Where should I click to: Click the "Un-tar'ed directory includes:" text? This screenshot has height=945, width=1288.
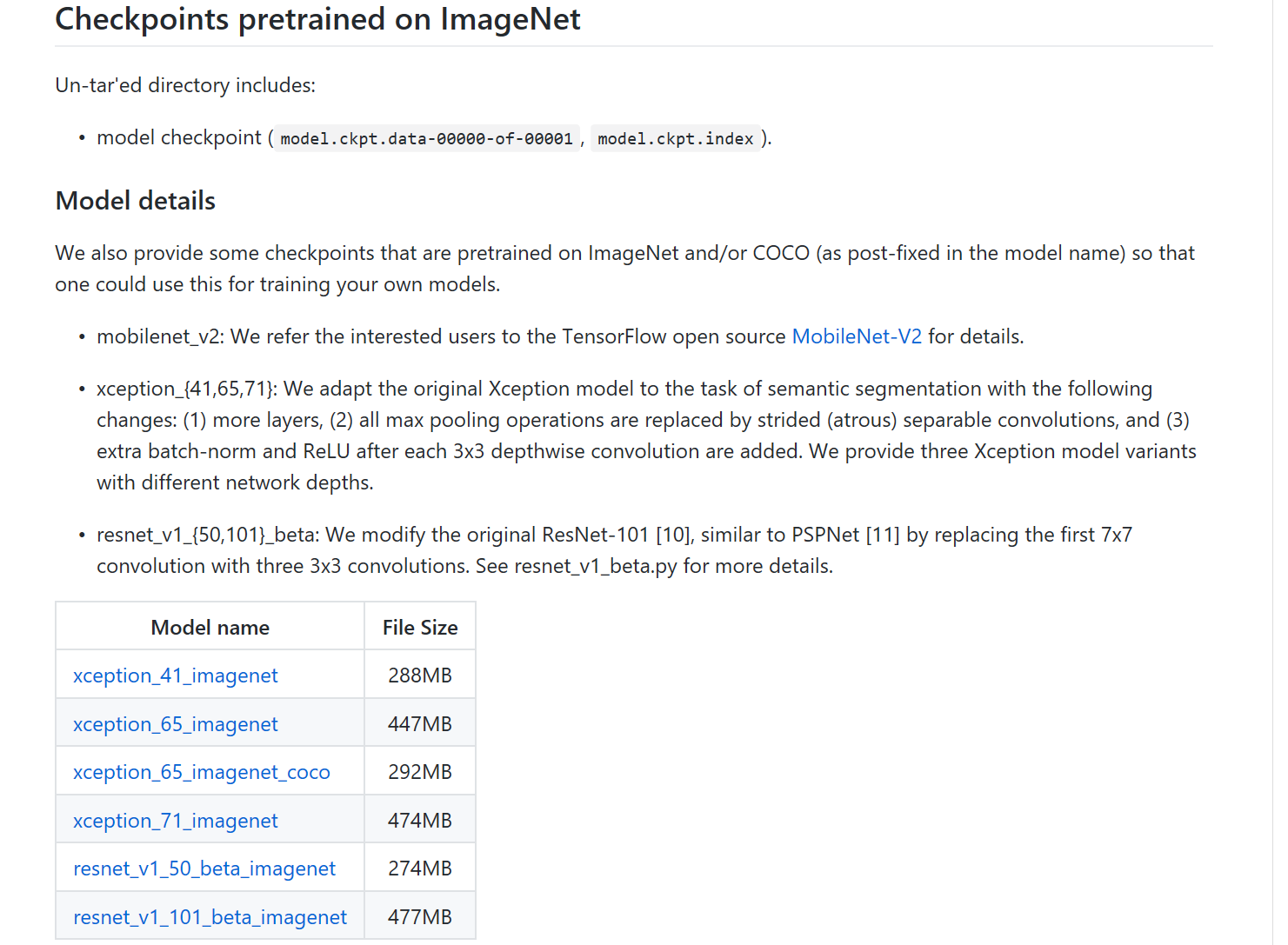tap(185, 85)
